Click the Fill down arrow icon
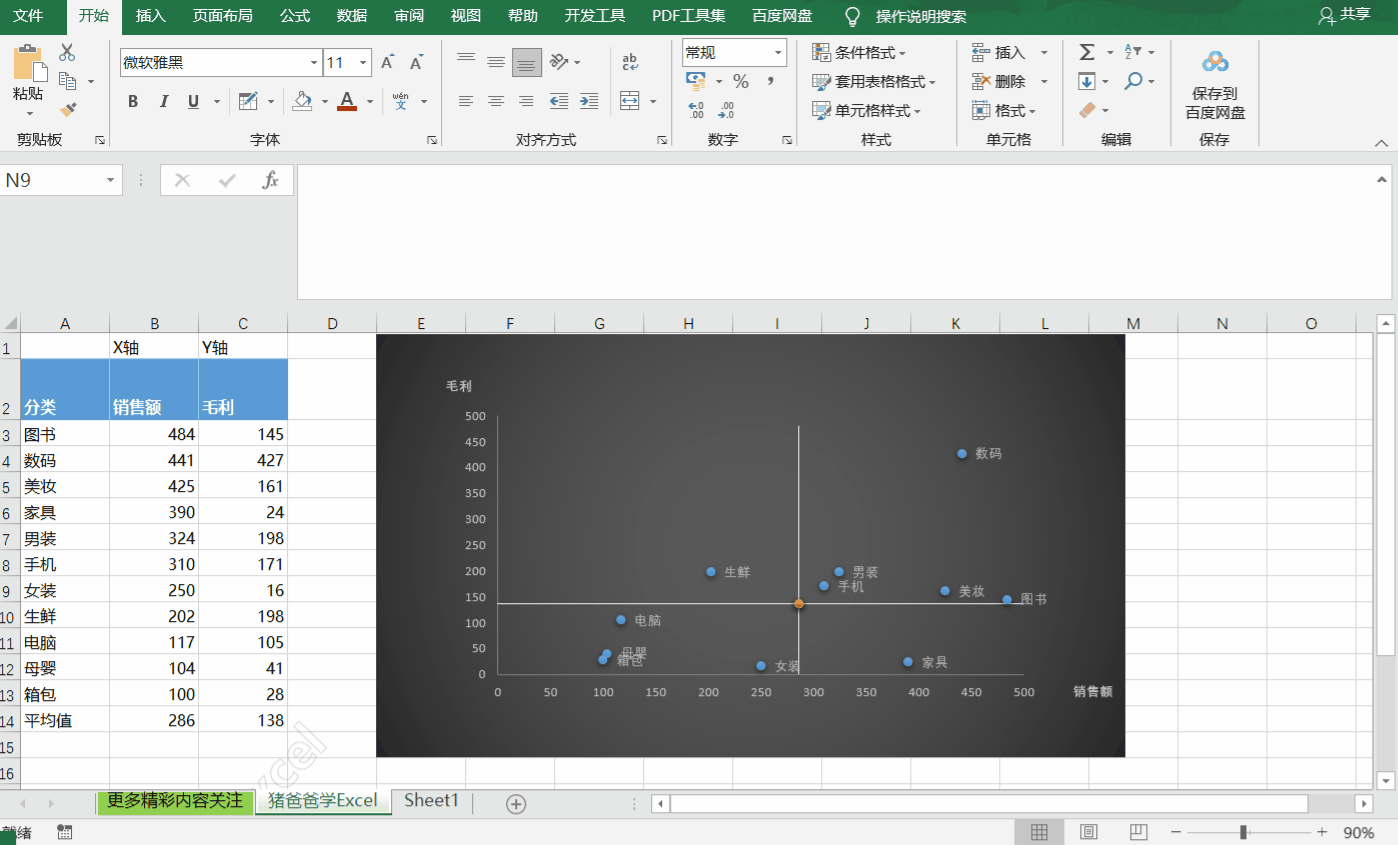Screen dimensions: 1398x845 1087,81
